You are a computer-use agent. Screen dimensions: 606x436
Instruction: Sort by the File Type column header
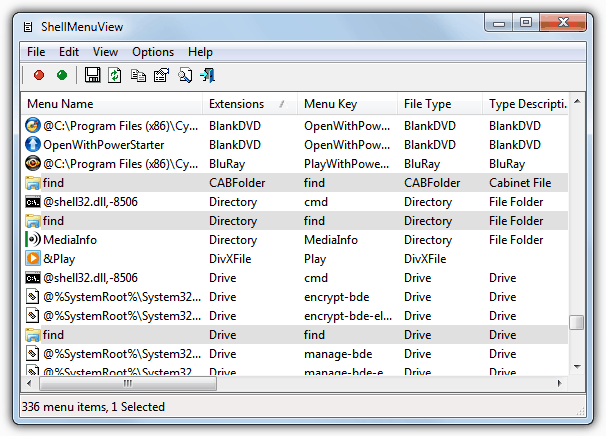(x=440, y=104)
